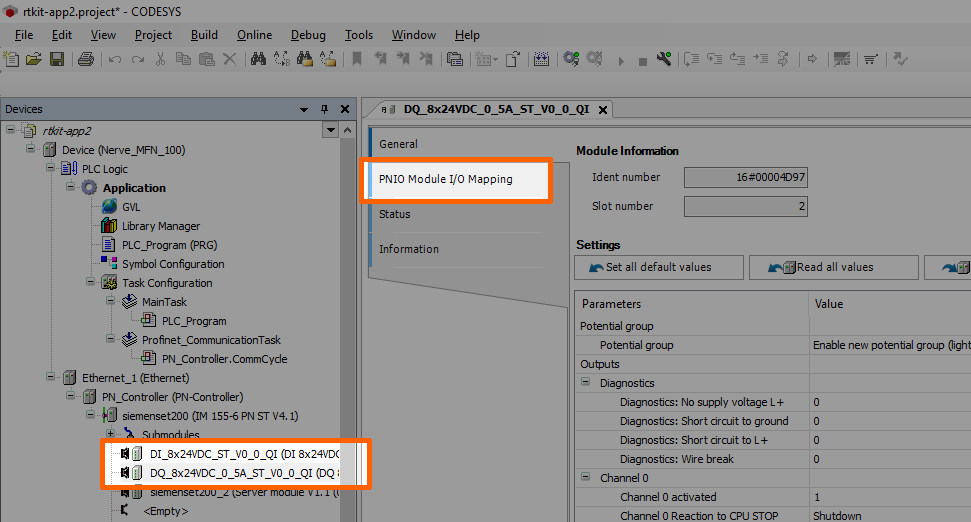This screenshot has height=522, width=971.
Task: Collapse the Application tree node
Action: pyautogui.click(x=72, y=187)
